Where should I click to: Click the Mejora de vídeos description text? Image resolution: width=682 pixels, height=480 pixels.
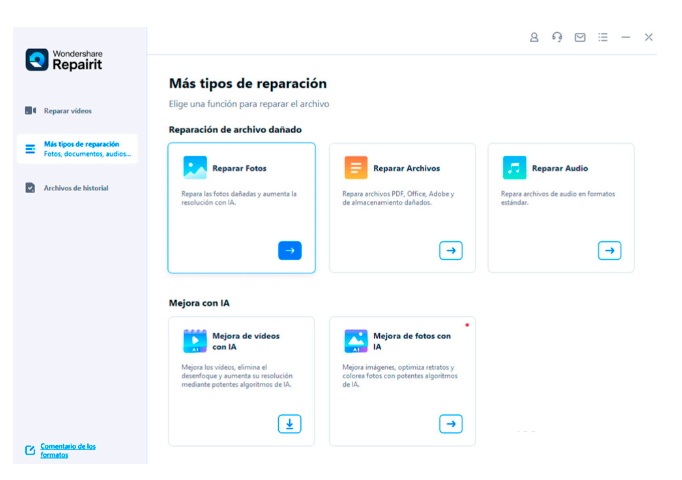click(237, 376)
